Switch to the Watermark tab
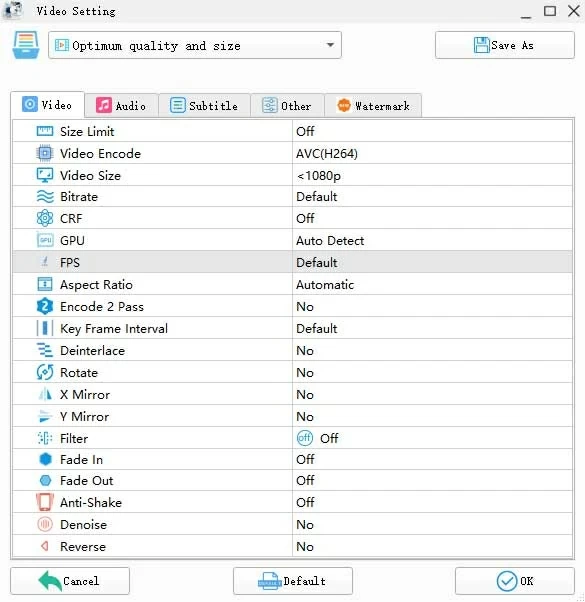This screenshot has width=585, height=602. [x=373, y=106]
